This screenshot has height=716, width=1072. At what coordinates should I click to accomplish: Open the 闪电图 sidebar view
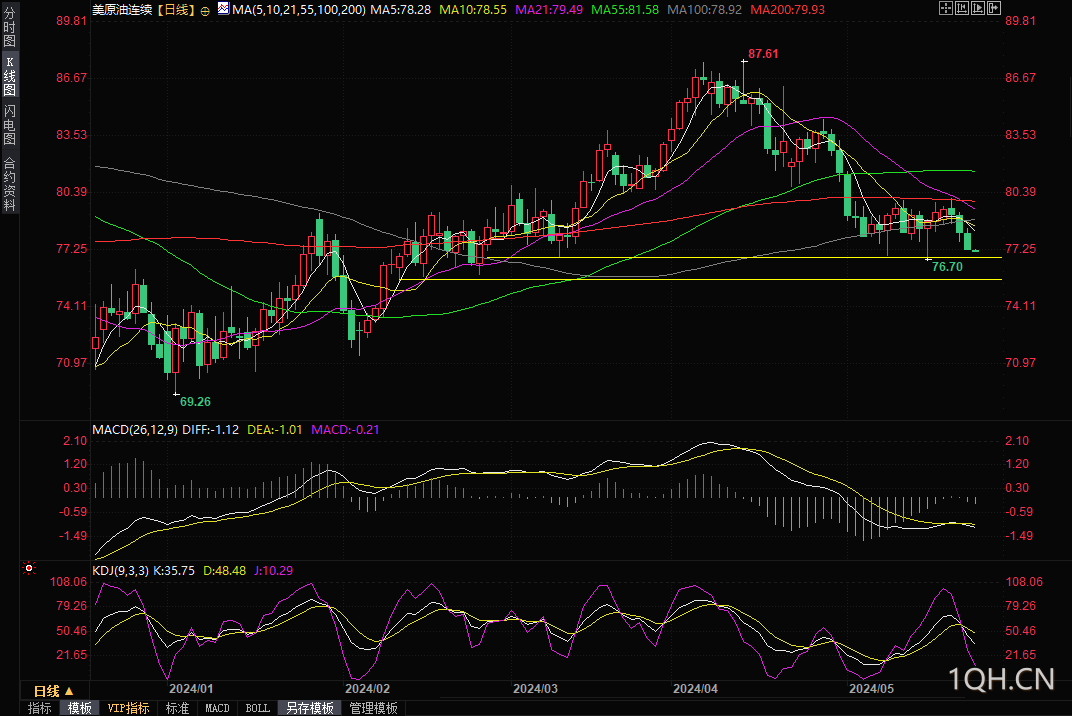click(10, 124)
